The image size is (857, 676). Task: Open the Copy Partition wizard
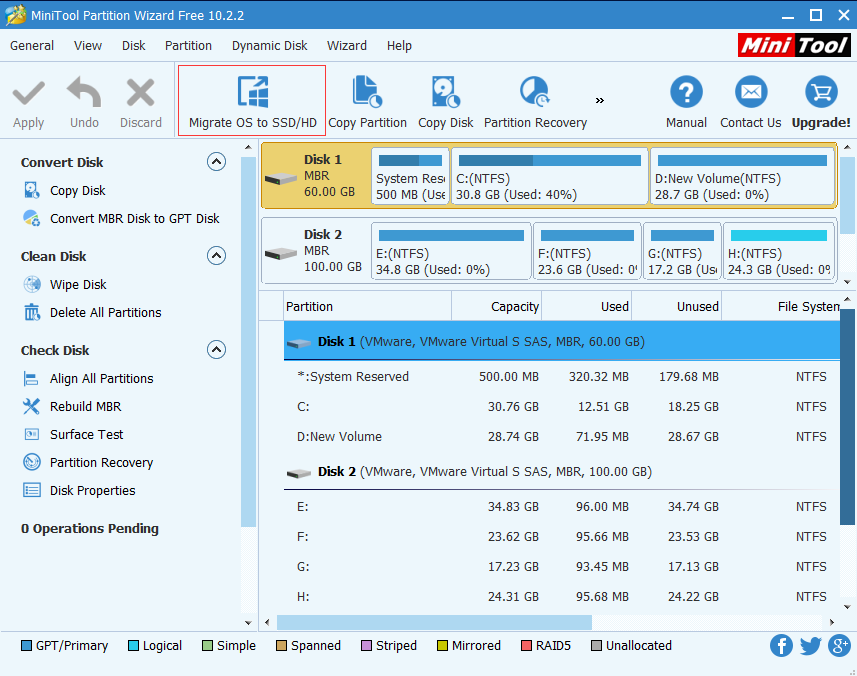click(367, 102)
